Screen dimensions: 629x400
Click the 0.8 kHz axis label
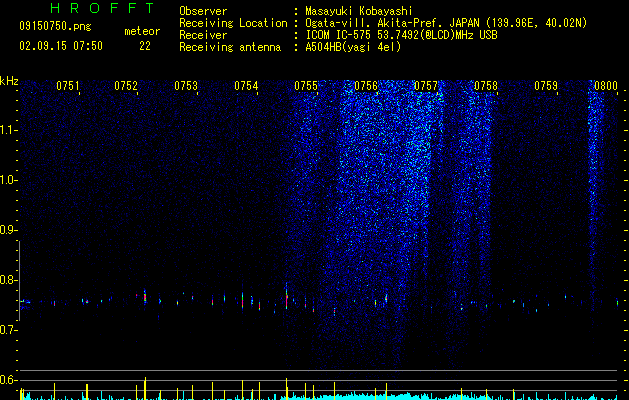click(x=8, y=280)
